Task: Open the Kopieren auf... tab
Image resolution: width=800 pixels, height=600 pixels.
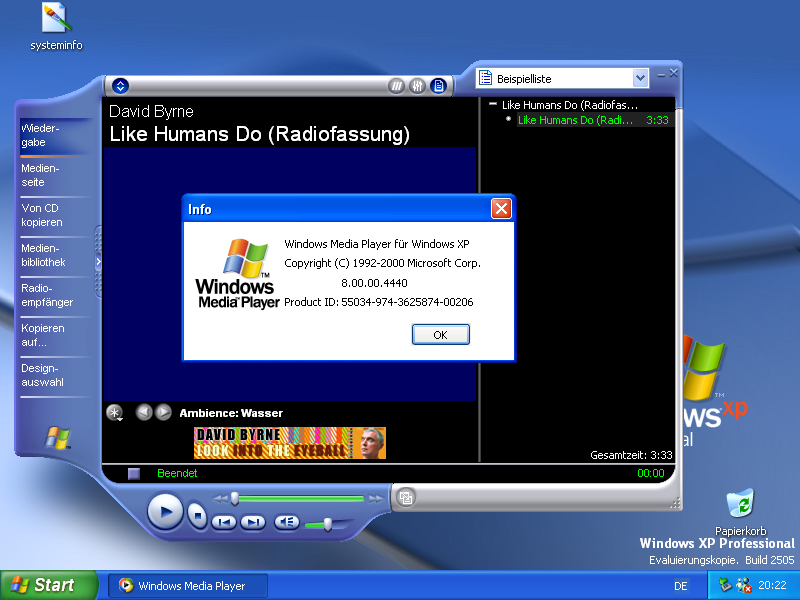Action: click(x=54, y=335)
